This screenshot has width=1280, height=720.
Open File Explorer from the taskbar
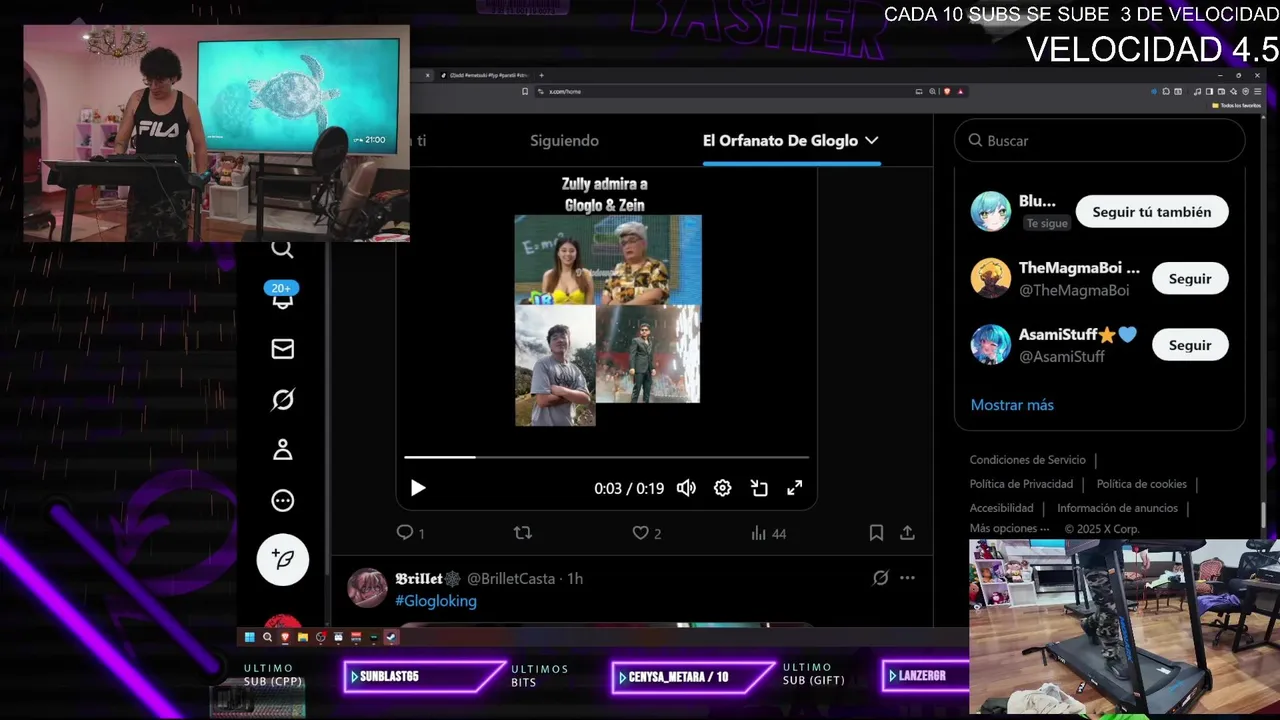(302, 637)
